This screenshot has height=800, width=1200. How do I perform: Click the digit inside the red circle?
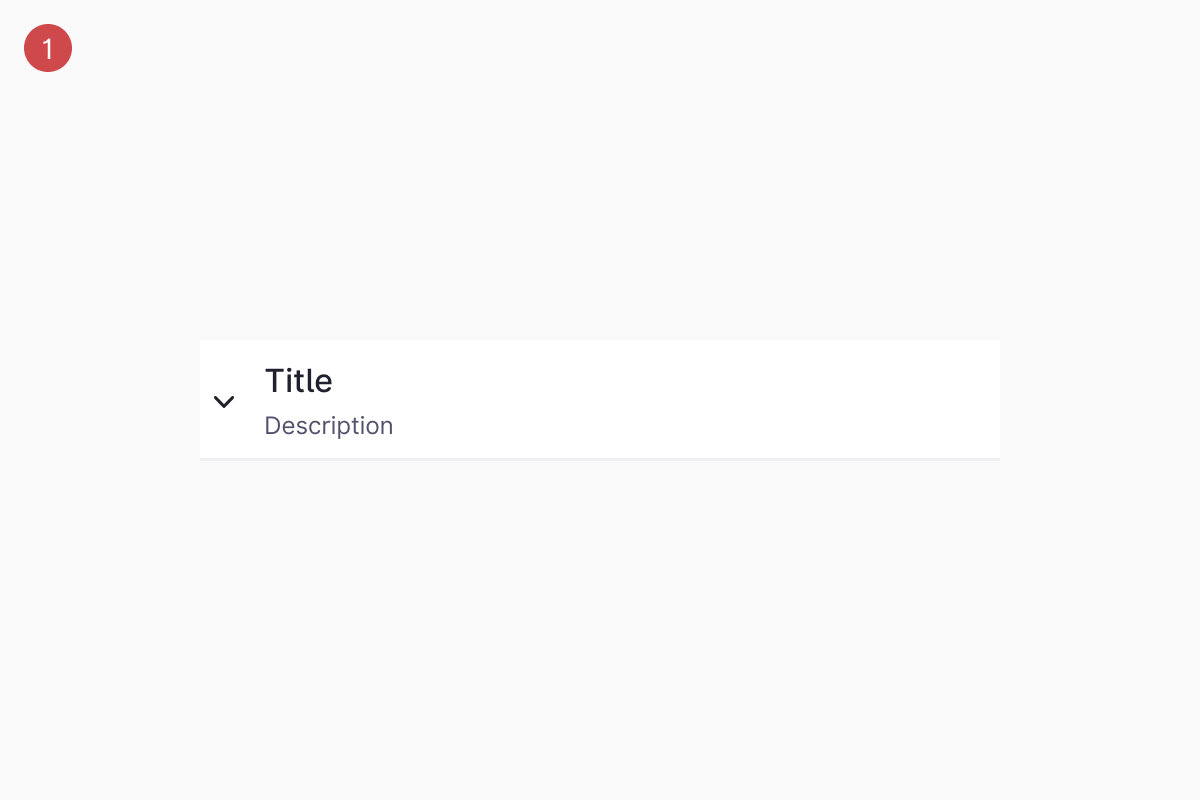(48, 48)
